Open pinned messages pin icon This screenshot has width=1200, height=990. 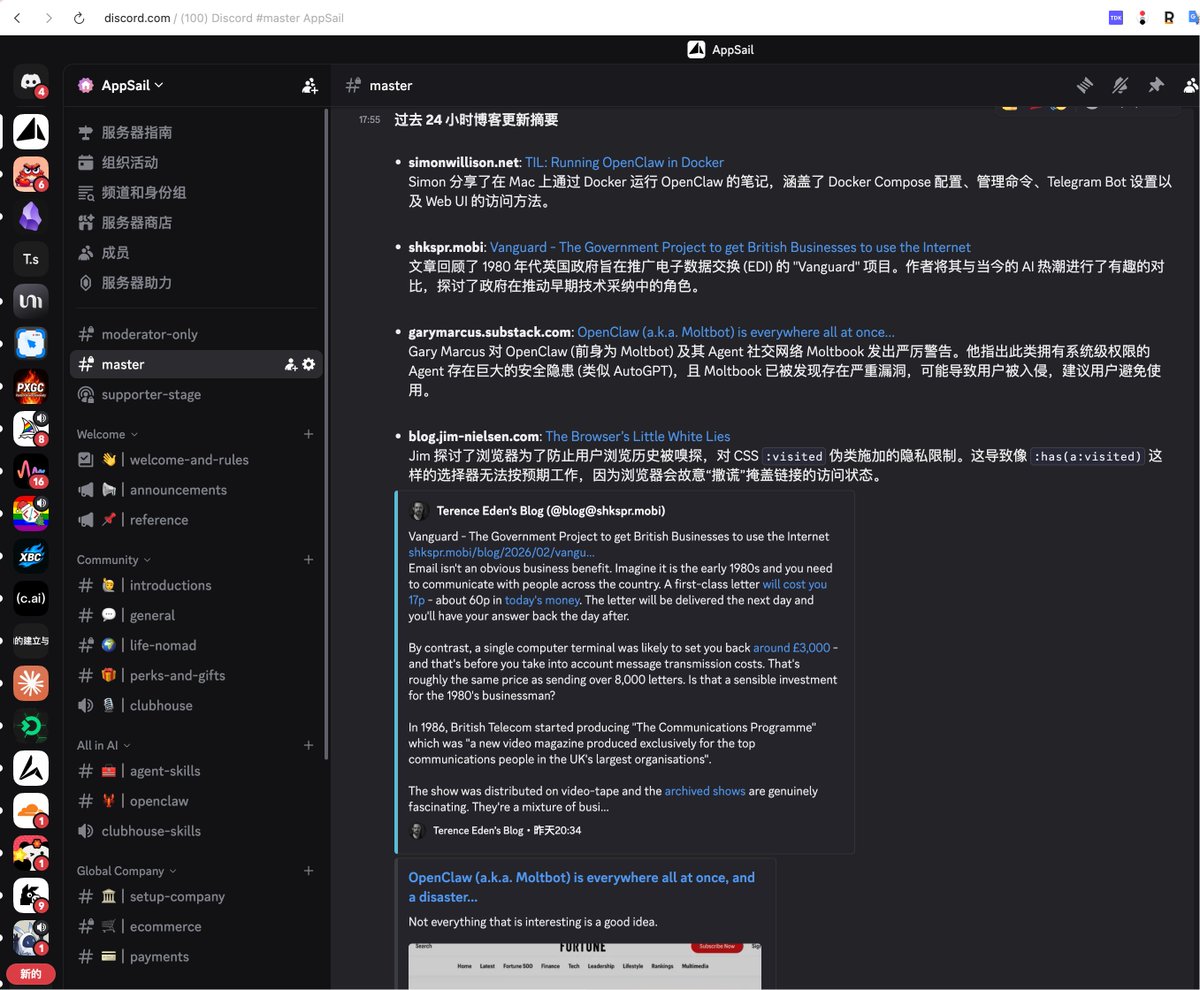[x=1156, y=86]
